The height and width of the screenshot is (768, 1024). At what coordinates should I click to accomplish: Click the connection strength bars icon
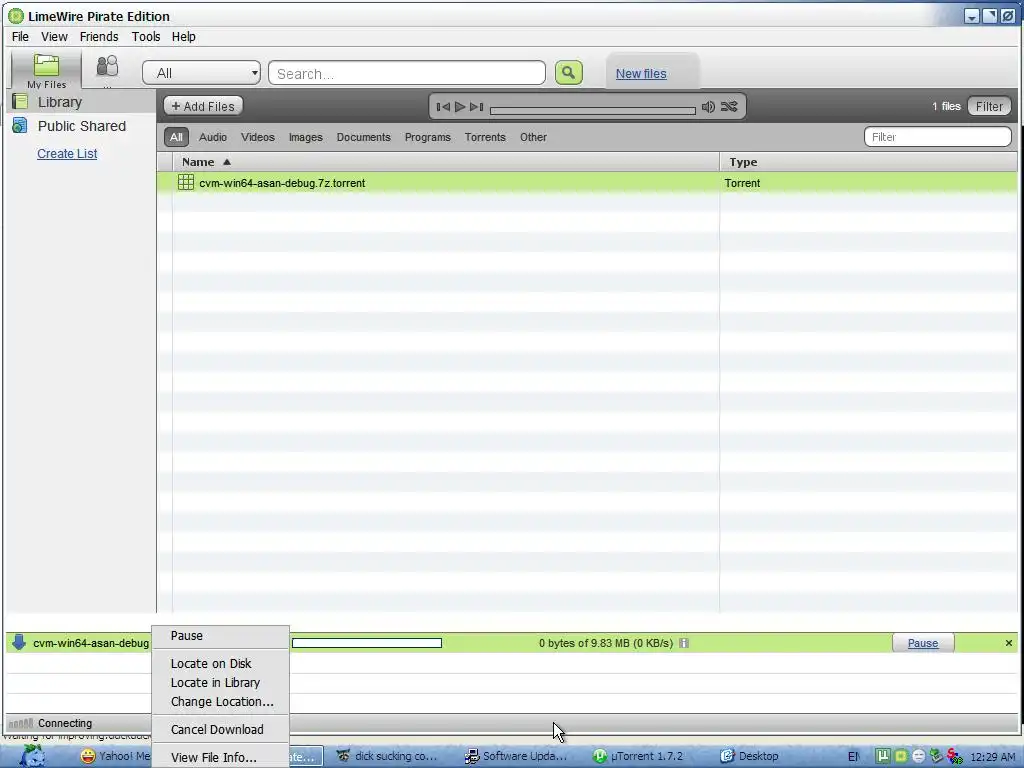(x=21, y=723)
